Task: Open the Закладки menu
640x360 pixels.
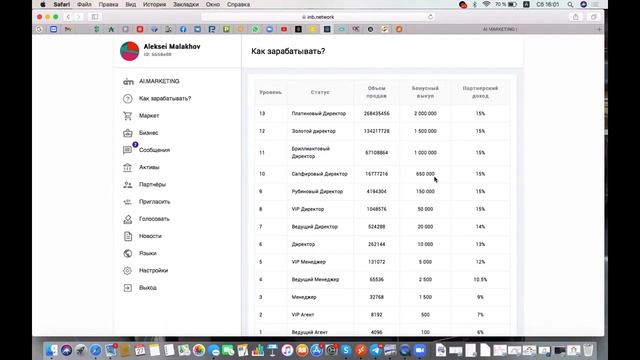Action: click(186, 4)
